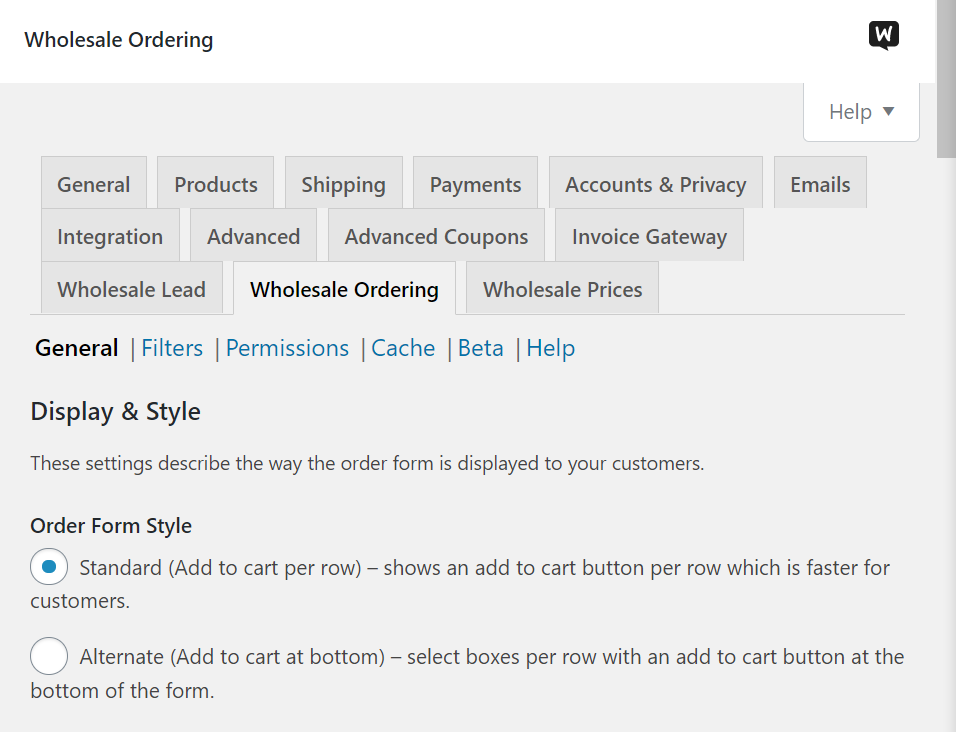Expand the Help dropdown panel
This screenshot has height=732, width=956.
click(861, 112)
